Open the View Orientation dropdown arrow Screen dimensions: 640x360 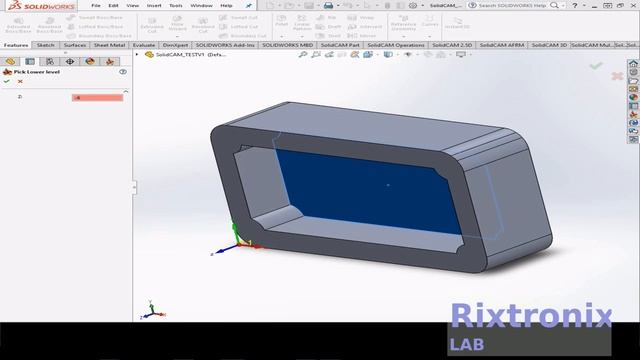coord(377,54)
